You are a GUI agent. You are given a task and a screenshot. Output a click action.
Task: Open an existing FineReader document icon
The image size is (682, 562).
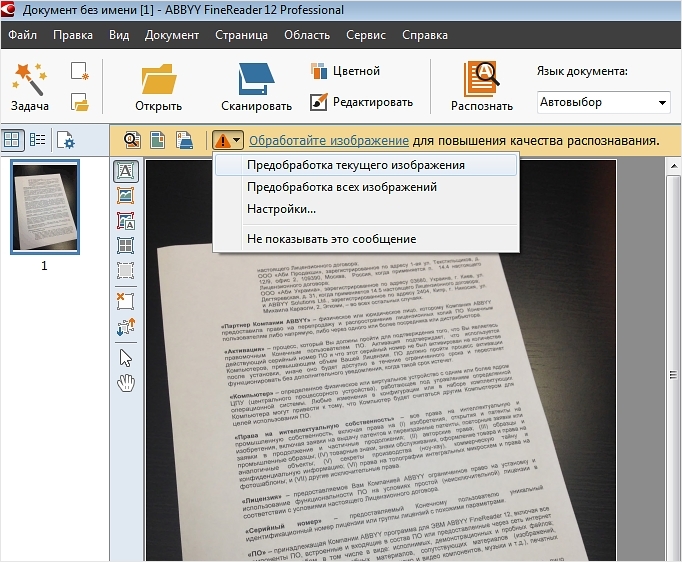click(x=80, y=102)
